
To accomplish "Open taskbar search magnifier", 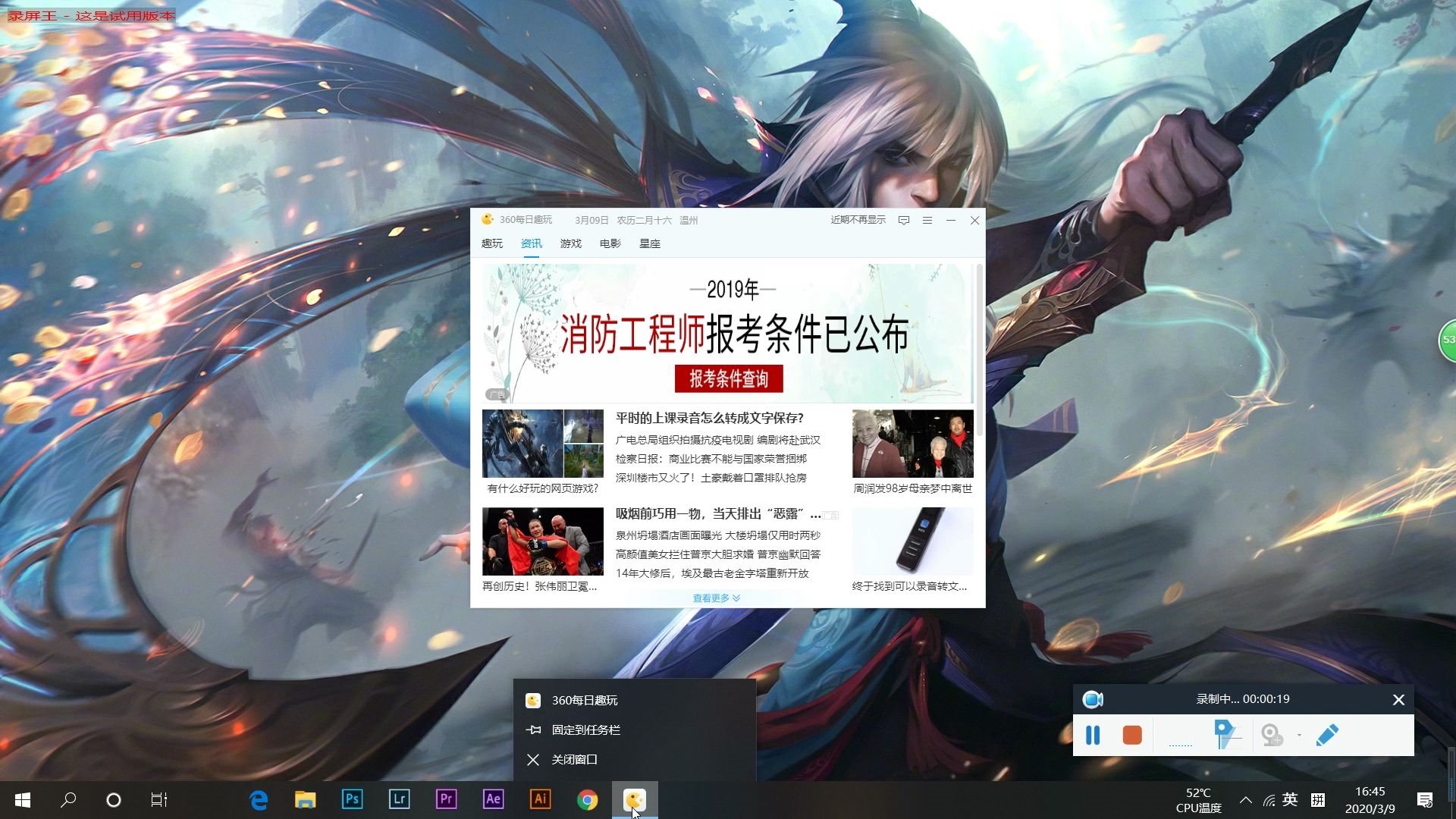I will point(68,800).
